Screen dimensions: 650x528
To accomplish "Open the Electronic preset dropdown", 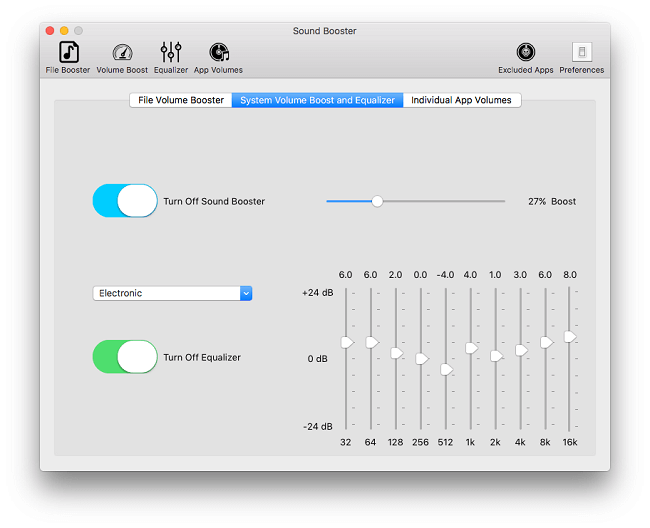I will pyautogui.click(x=172, y=293).
